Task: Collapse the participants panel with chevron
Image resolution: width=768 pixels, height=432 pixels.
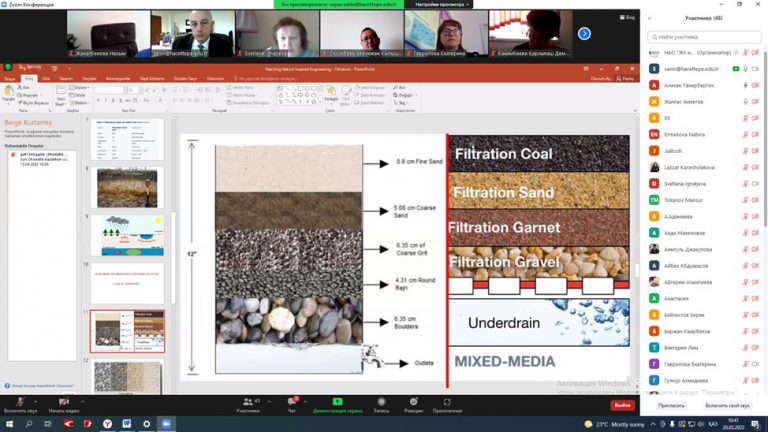Action: point(651,19)
